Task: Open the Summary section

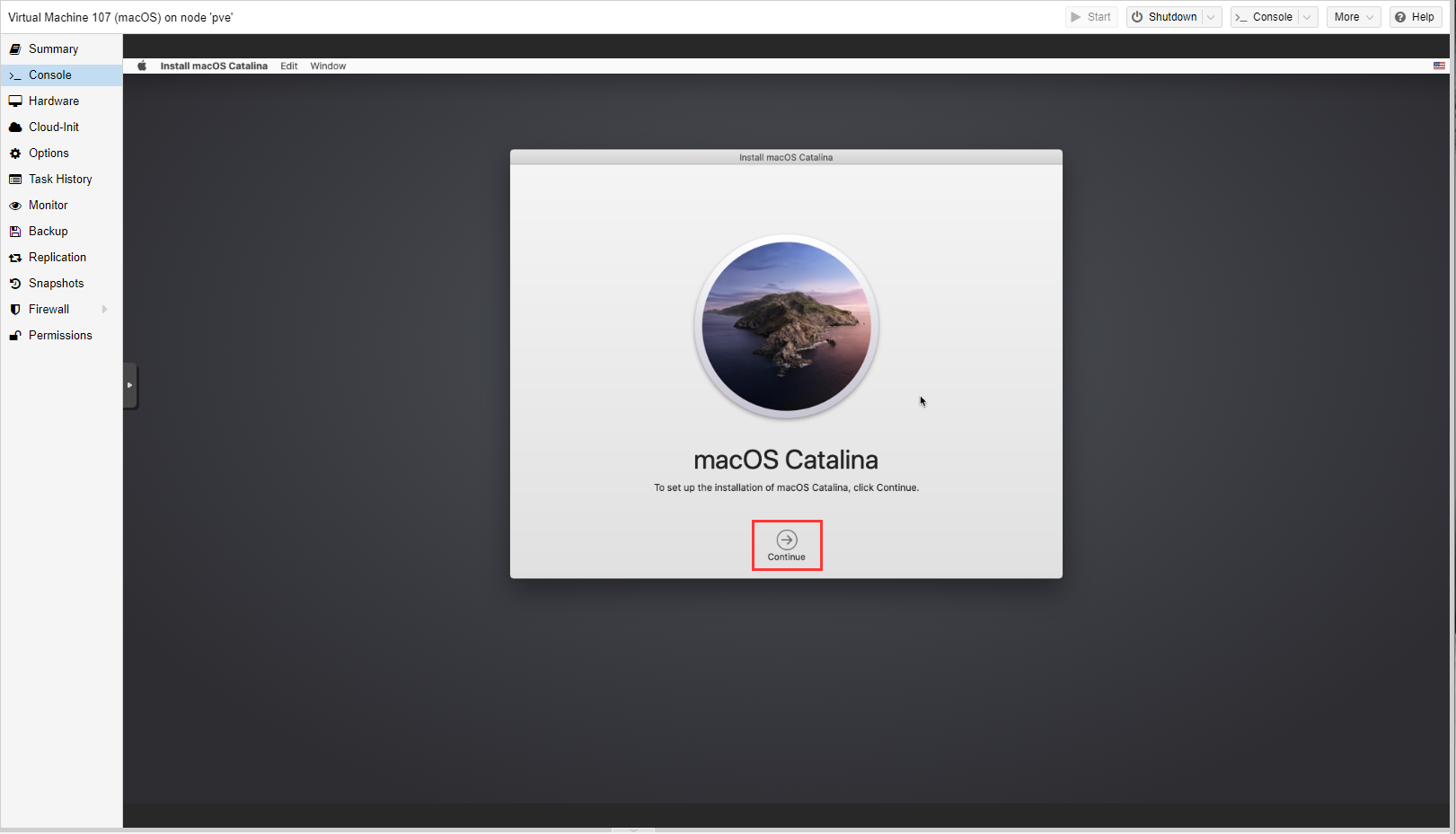Action: tap(53, 49)
